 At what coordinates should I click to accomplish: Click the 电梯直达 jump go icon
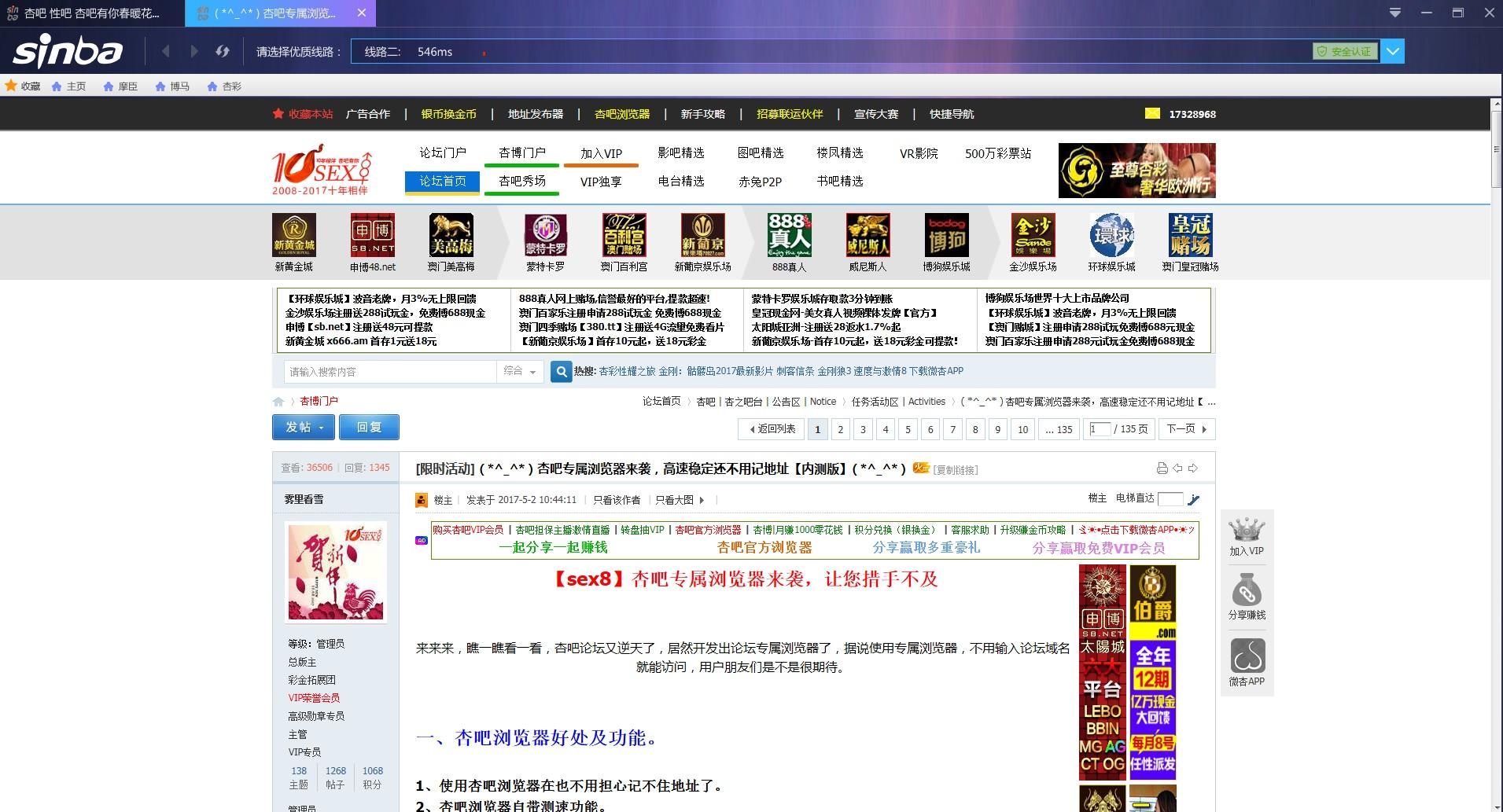[x=1193, y=499]
